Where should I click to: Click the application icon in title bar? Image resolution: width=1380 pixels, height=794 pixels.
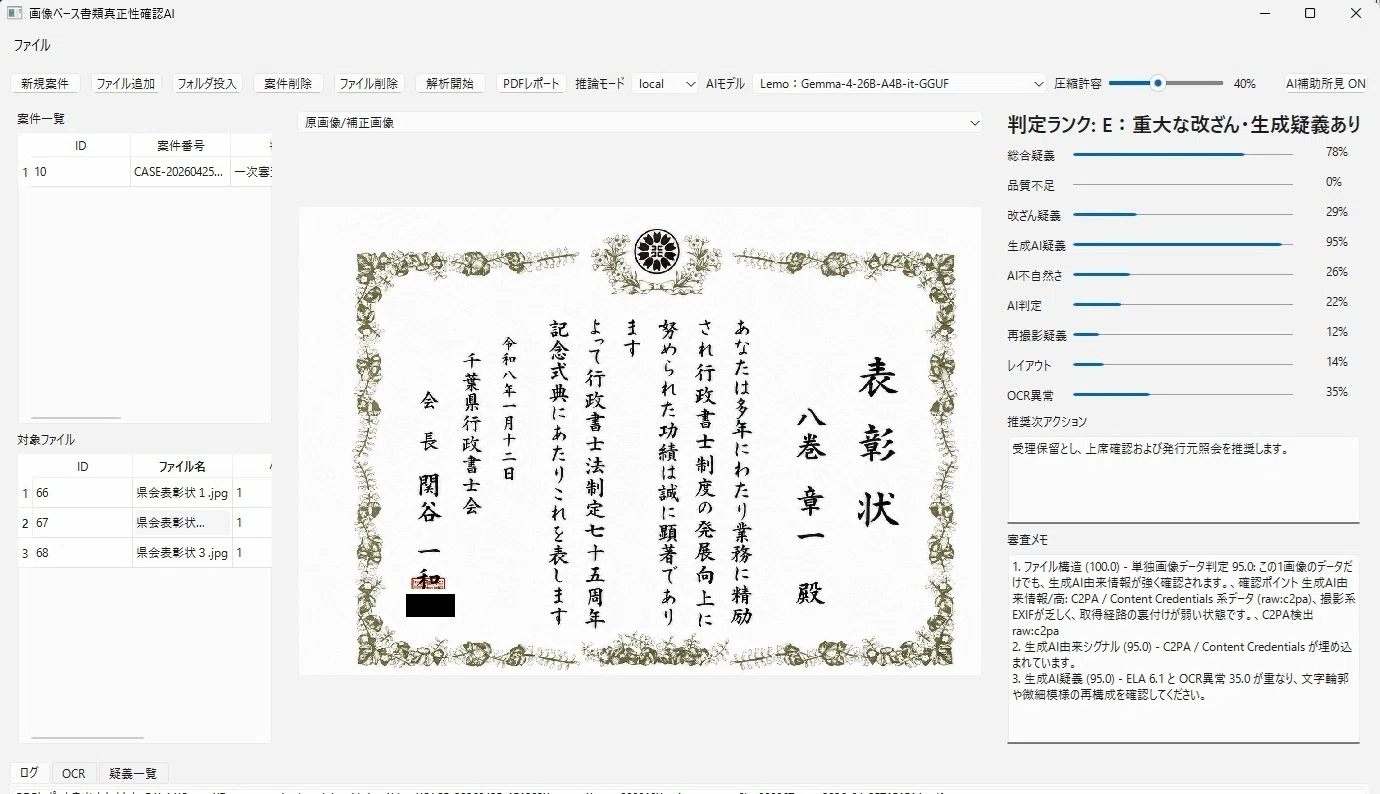[15, 13]
